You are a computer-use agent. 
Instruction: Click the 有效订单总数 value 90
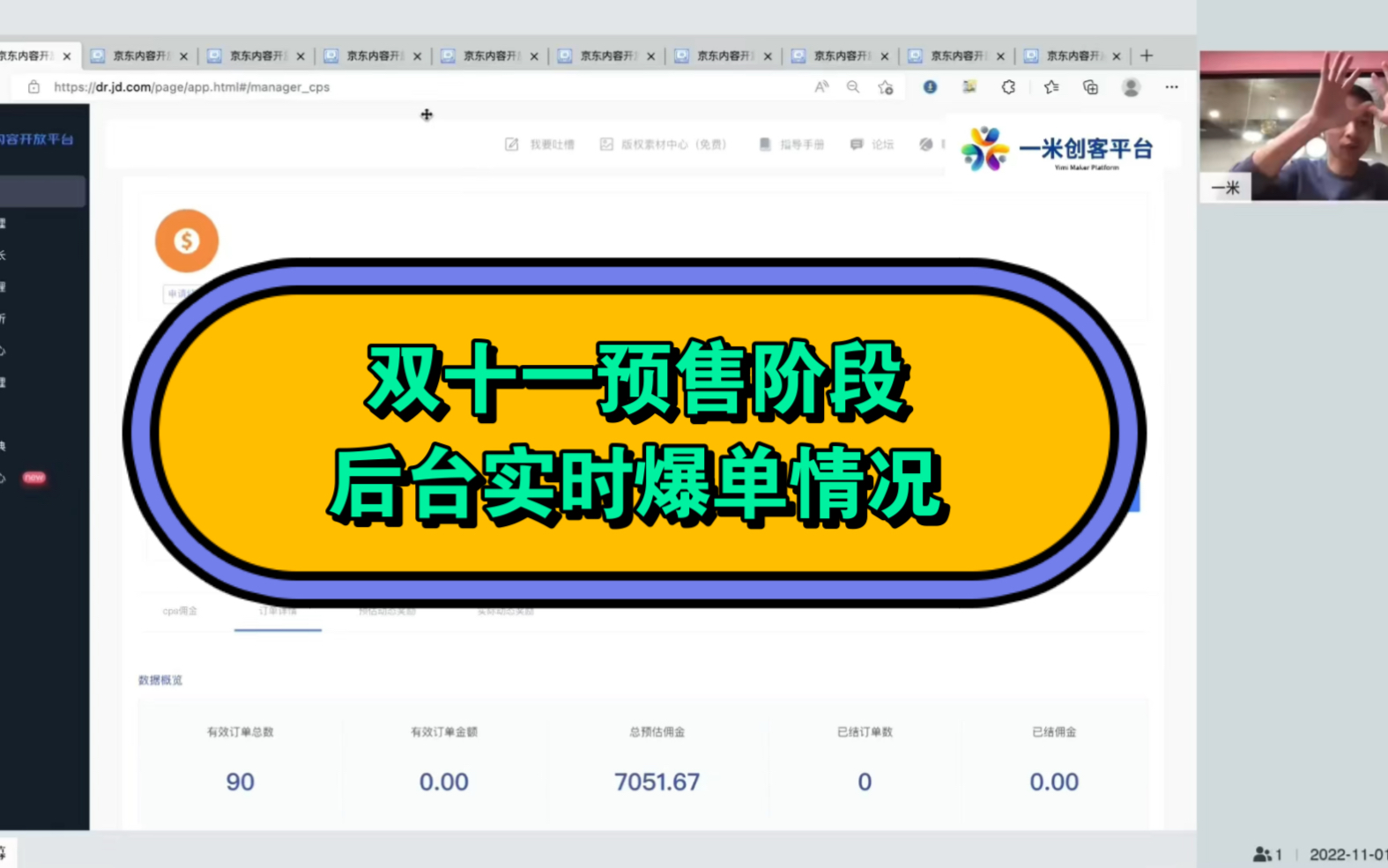(240, 782)
